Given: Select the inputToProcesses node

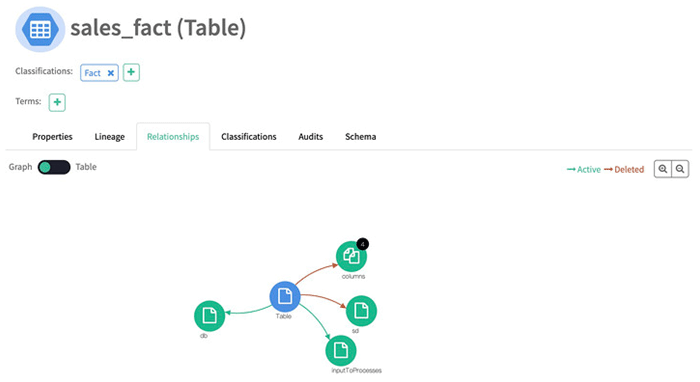Looking at the screenshot, I should [341, 351].
